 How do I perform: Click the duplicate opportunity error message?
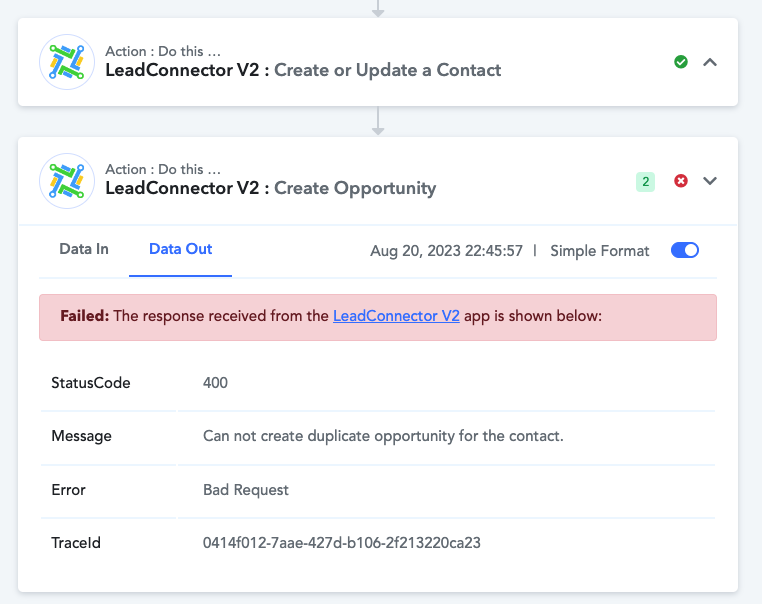tap(383, 436)
